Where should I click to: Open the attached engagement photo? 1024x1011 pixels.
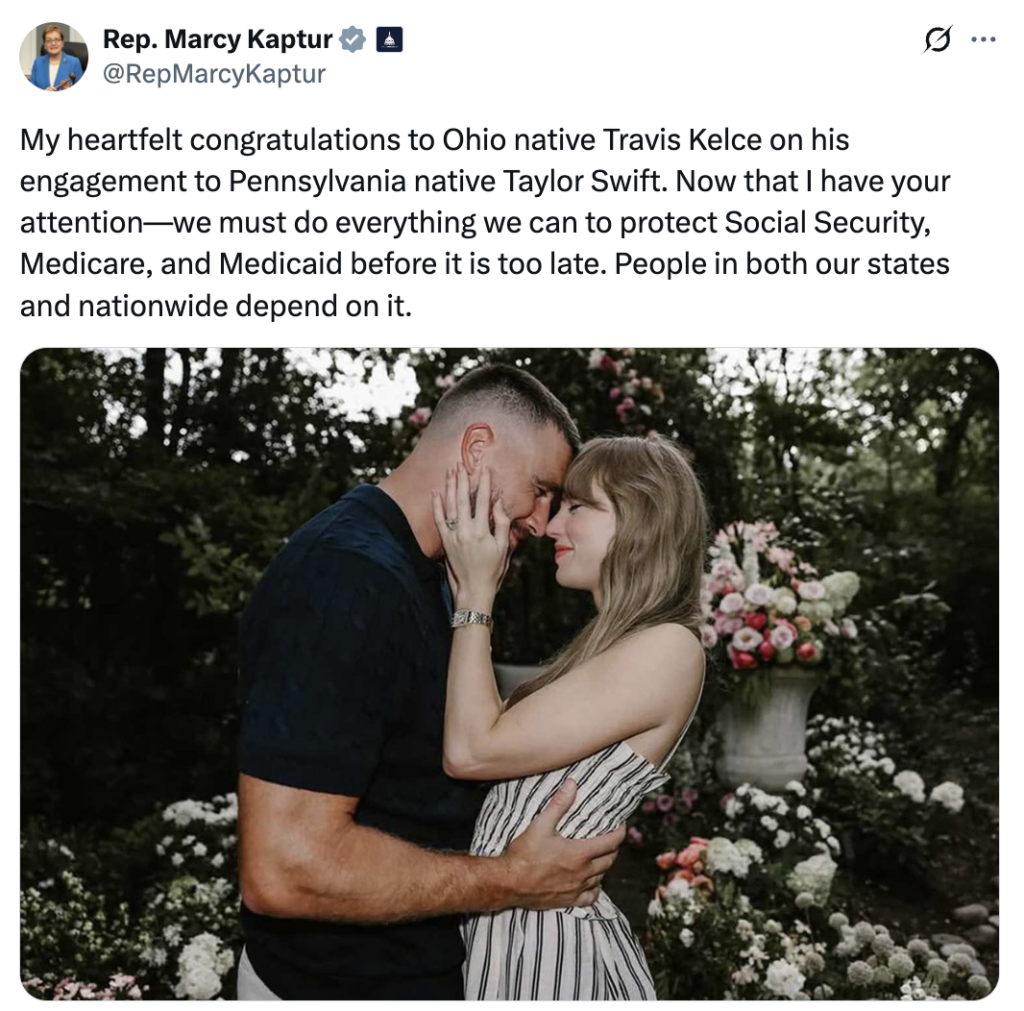coord(509,674)
